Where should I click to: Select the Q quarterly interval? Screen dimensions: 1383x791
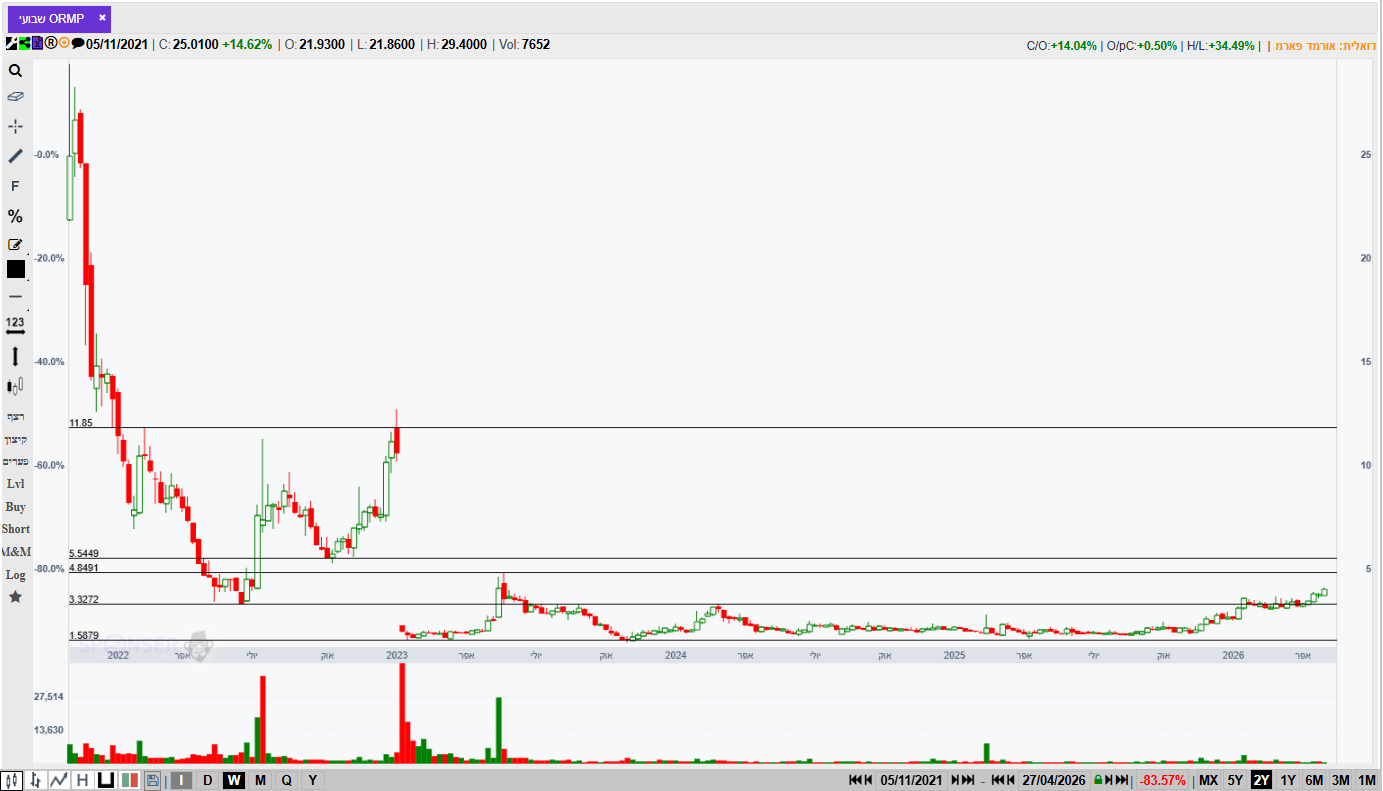286,780
